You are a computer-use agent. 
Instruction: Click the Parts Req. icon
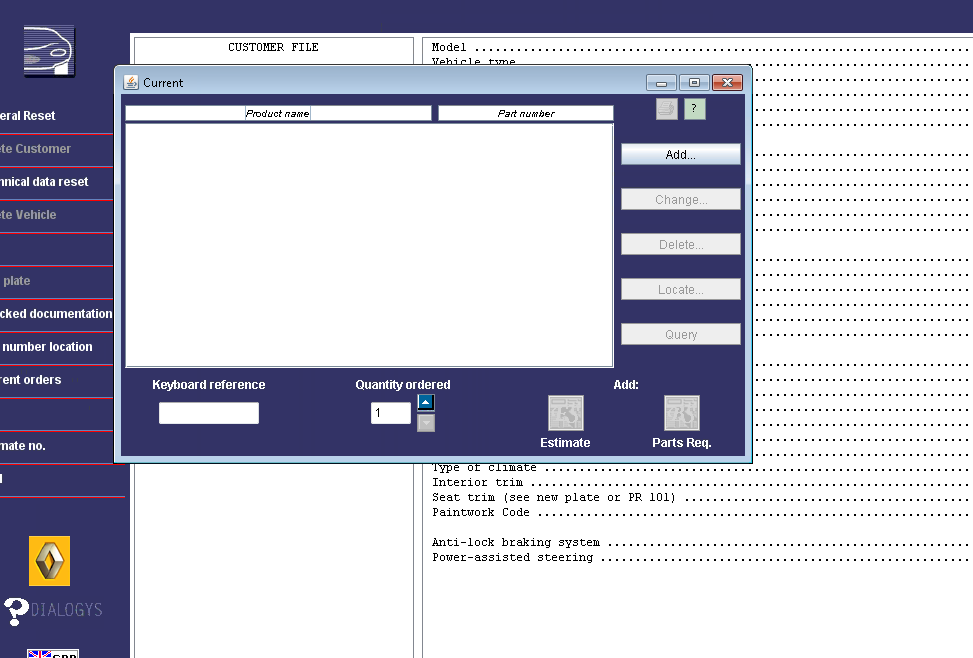click(681, 413)
